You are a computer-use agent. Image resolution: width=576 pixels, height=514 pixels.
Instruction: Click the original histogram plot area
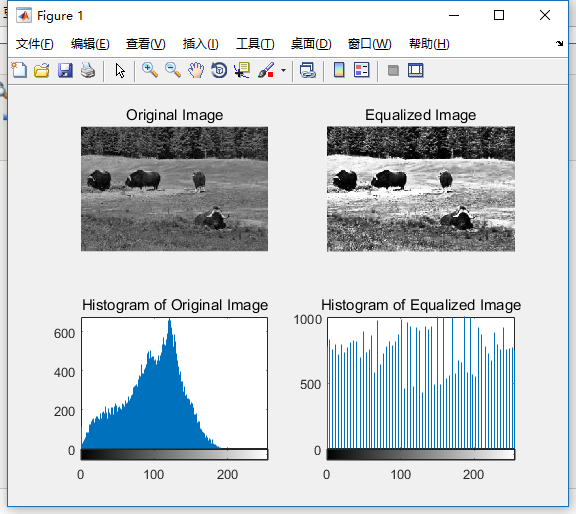[174, 383]
